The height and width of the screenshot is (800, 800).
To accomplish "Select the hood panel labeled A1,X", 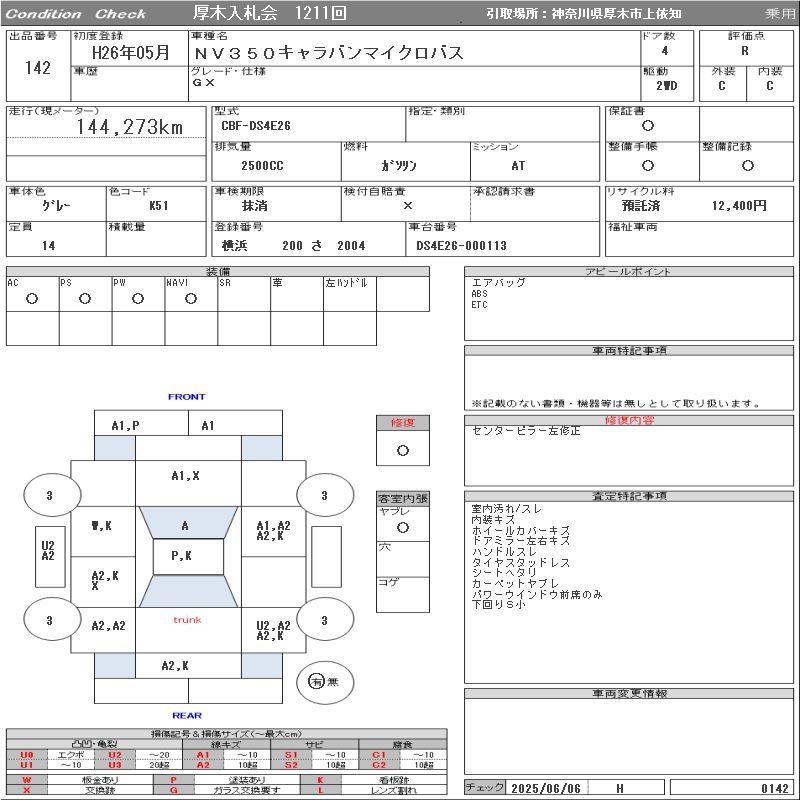I will click(186, 476).
